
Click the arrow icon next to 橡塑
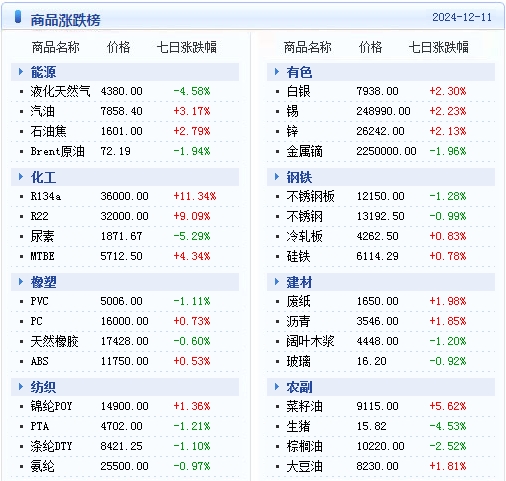click(x=21, y=282)
